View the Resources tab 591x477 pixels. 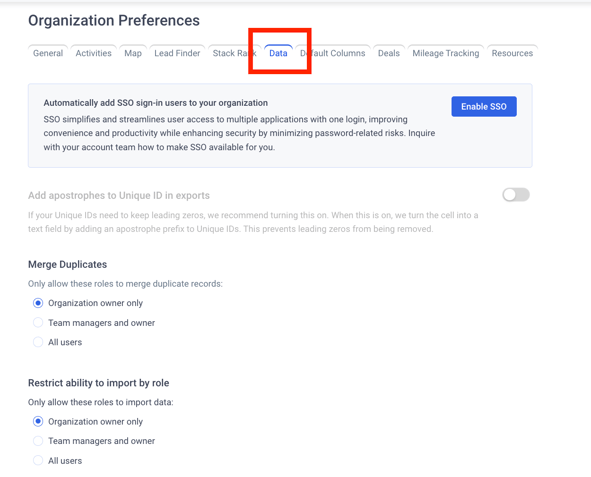coord(512,53)
